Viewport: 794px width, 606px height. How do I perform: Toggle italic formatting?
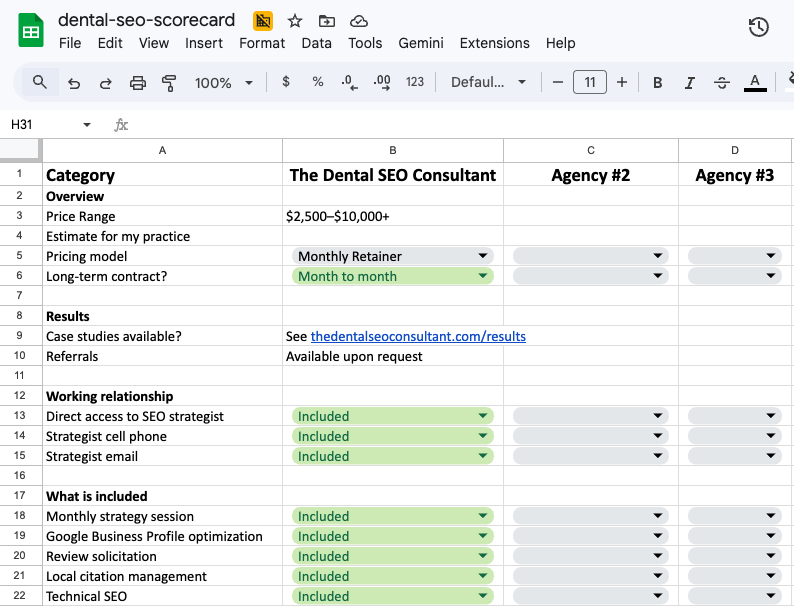(x=689, y=83)
